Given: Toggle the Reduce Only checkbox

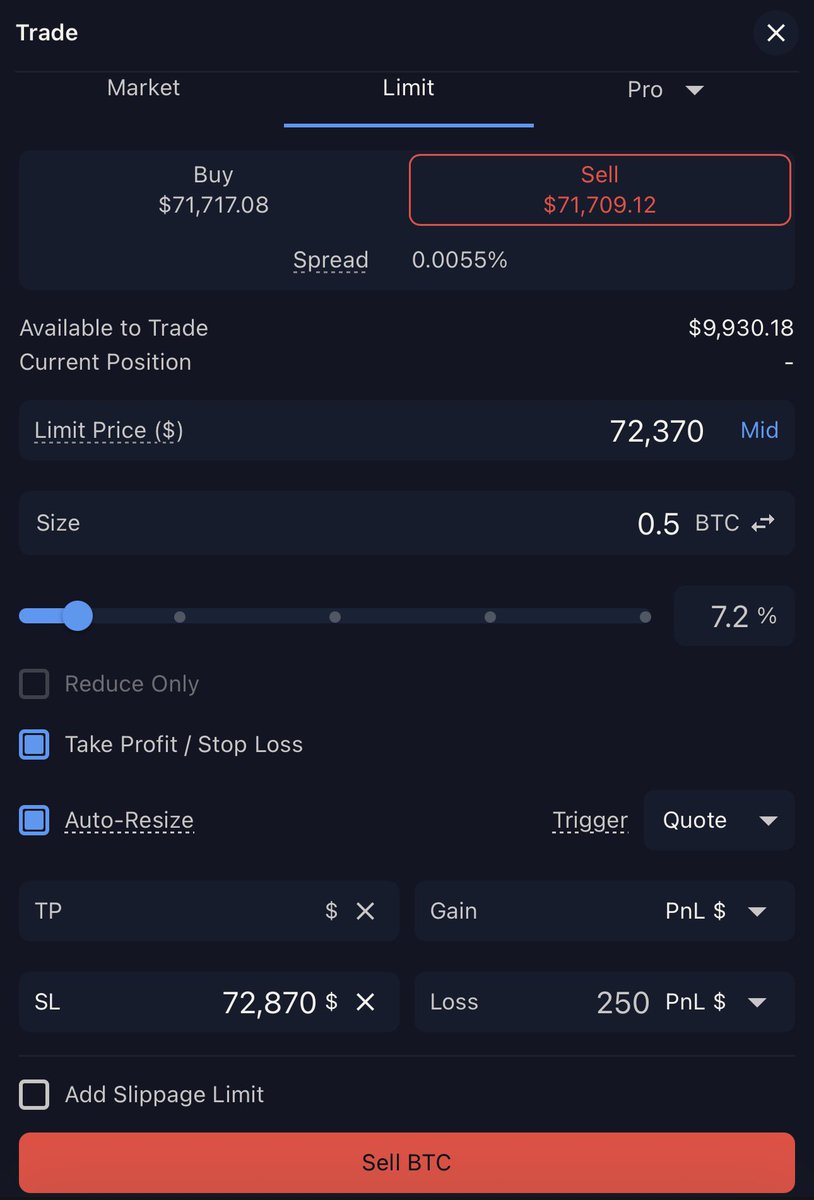Looking at the screenshot, I should click(x=34, y=684).
